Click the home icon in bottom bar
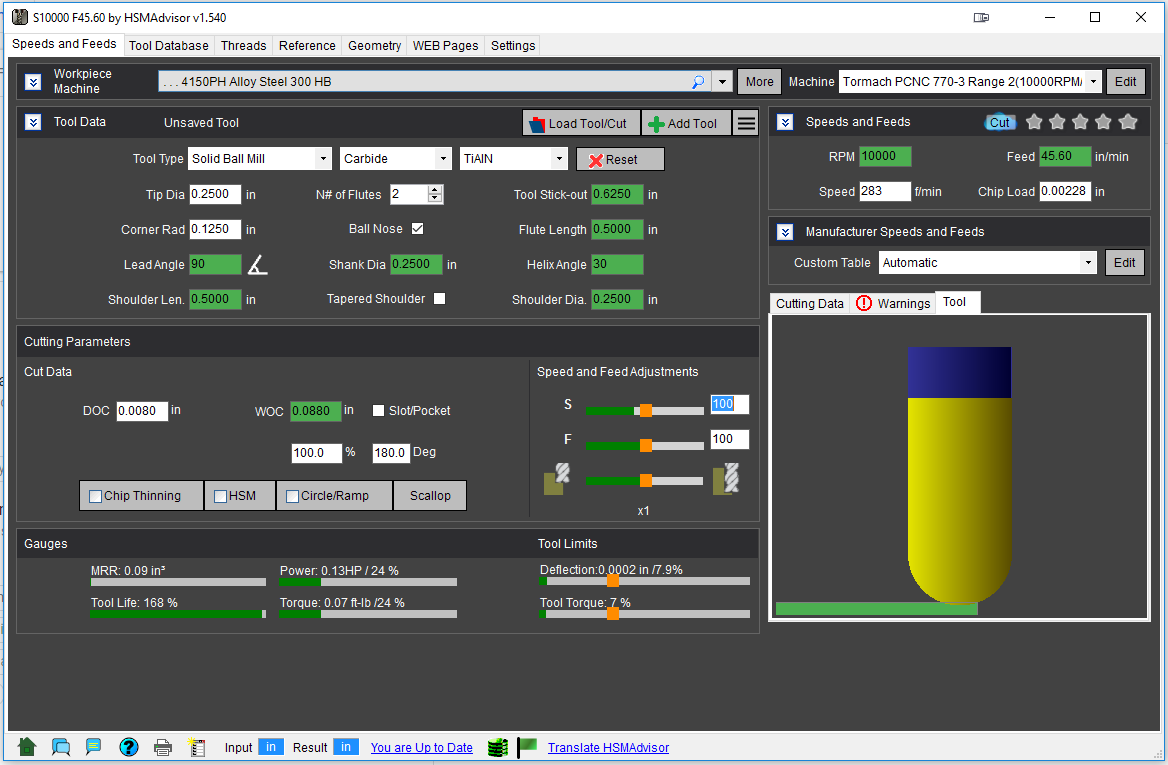The image size is (1168, 765). click(x=27, y=747)
